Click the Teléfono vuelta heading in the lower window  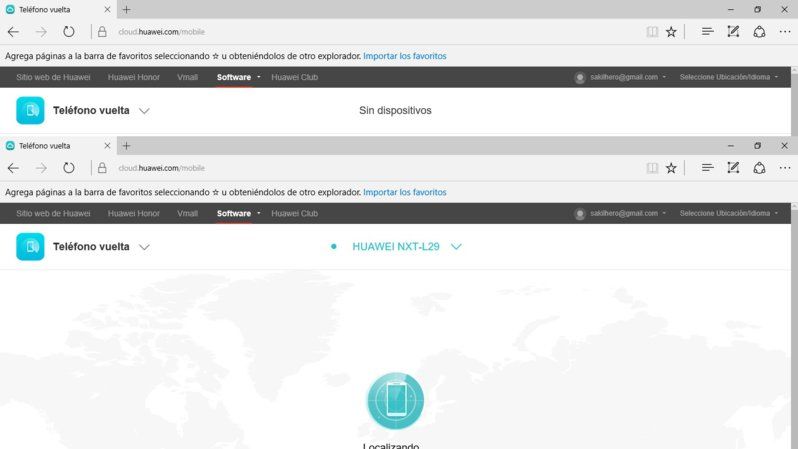click(x=91, y=247)
